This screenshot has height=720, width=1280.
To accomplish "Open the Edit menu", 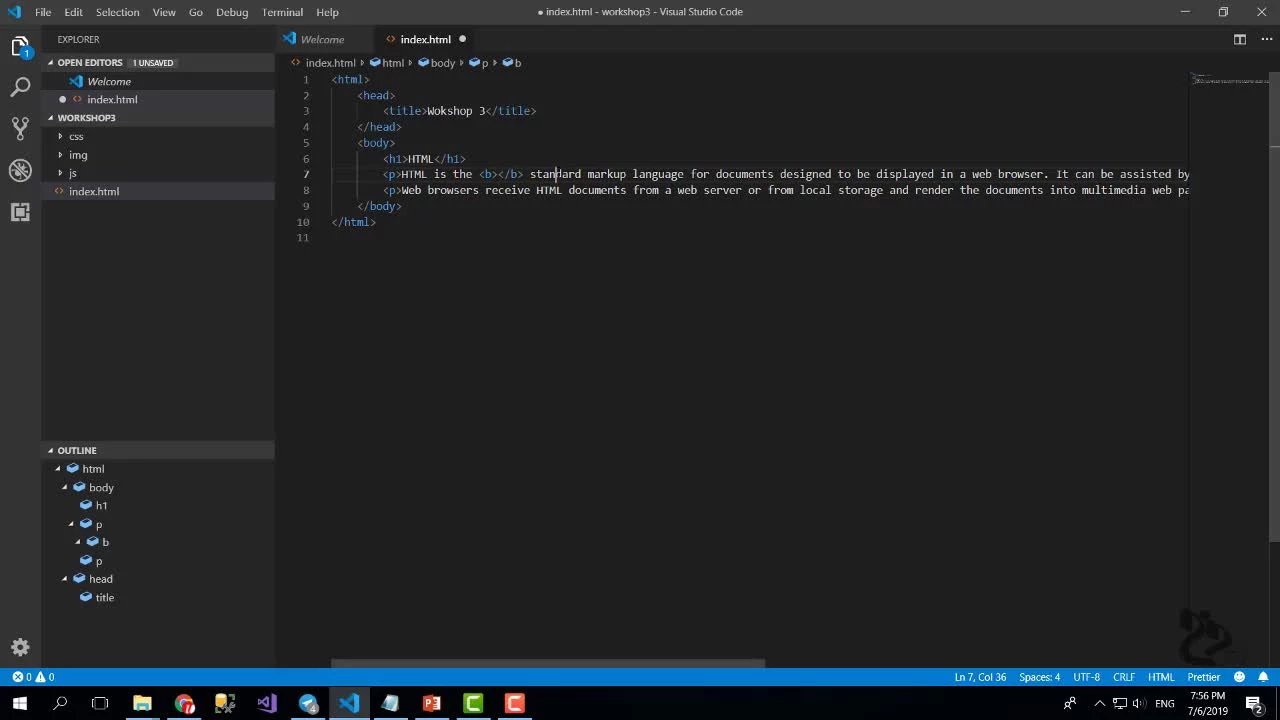I will 74,12.
